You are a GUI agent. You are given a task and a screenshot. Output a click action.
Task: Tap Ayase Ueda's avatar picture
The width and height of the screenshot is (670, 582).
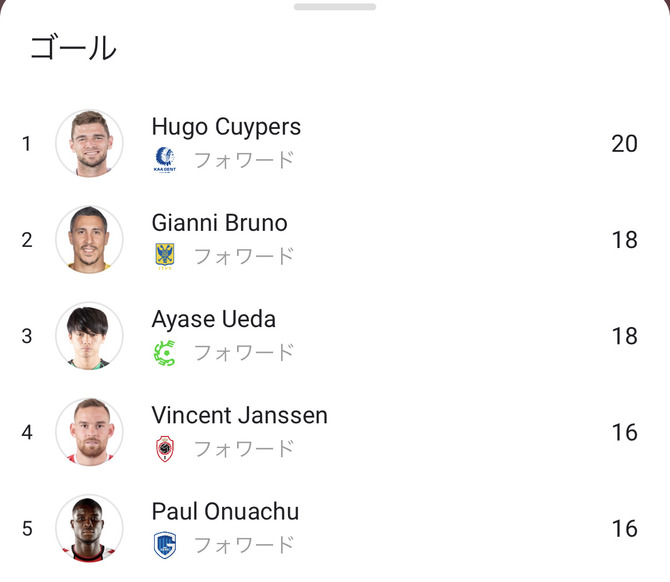pyautogui.click(x=89, y=335)
